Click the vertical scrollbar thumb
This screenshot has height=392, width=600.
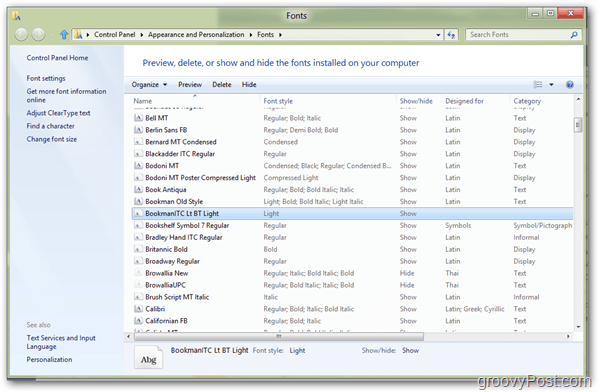[x=578, y=125]
